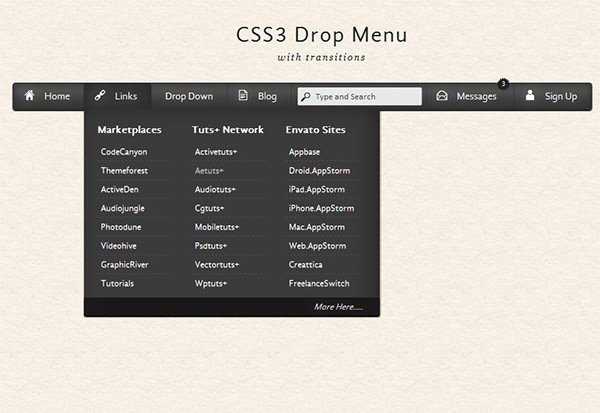
Task: Visit the Psdtuts+ link
Action: pyautogui.click(x=211, y=246)
